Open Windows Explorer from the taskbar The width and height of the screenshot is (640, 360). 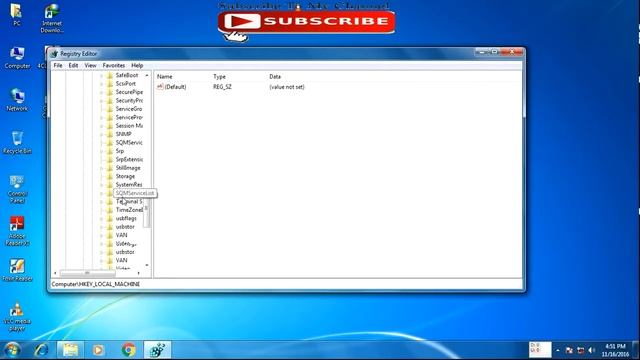[70, 350]
